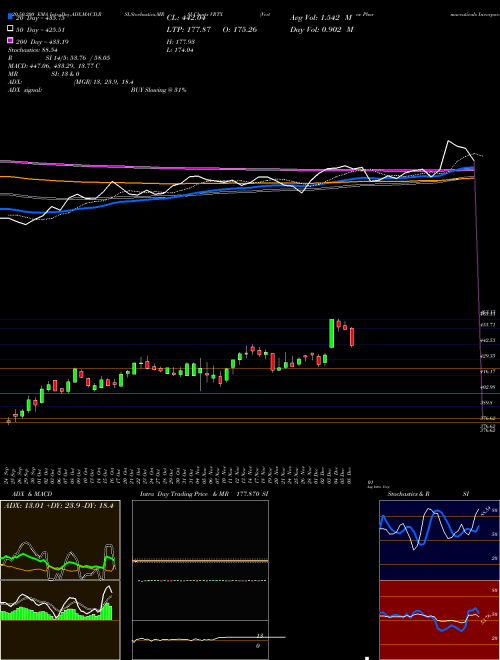Open the Intra Day Trading Price panel
This screenshot has width=500, height=660.
point(200,580)
